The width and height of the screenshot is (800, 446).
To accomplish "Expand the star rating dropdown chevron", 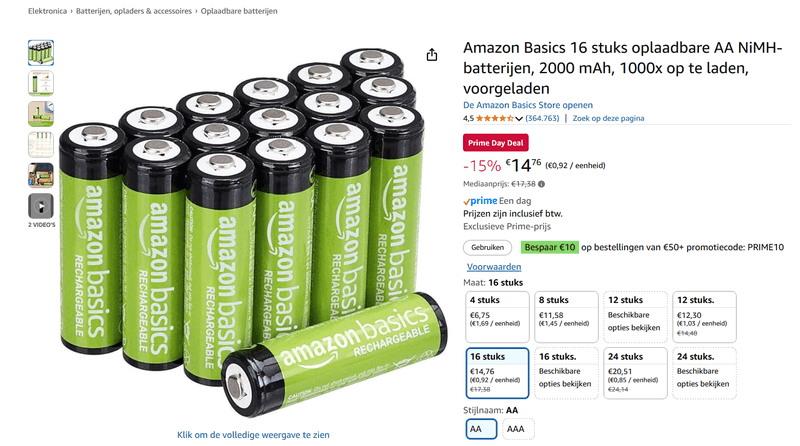I will (x=519, y=118).
